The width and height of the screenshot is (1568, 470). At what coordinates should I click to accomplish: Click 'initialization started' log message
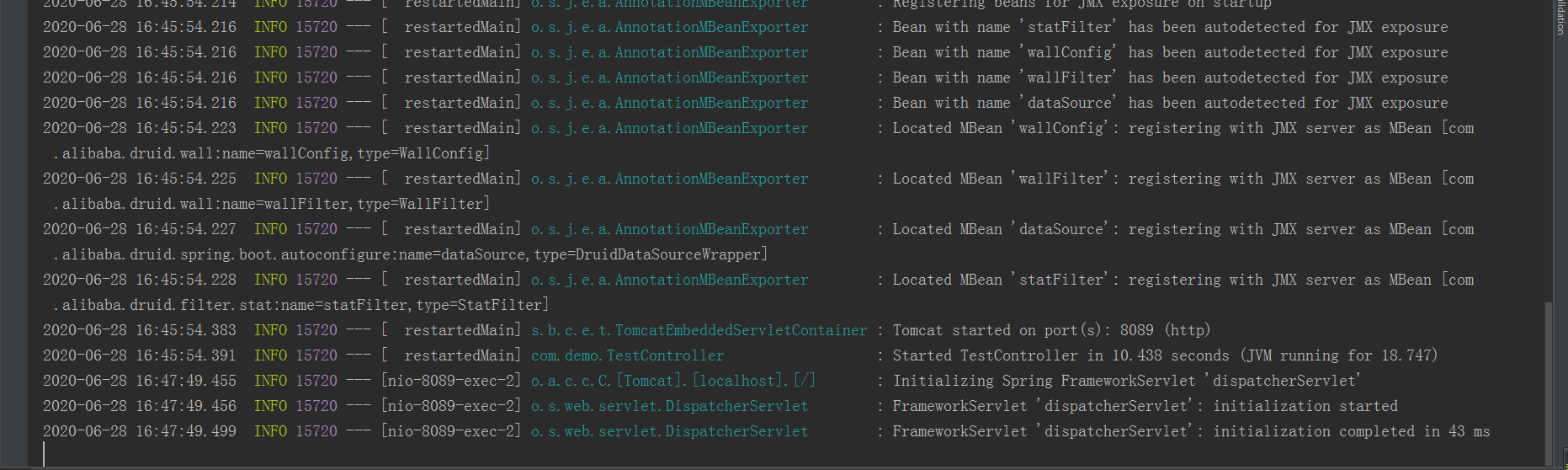point(1305,406)
